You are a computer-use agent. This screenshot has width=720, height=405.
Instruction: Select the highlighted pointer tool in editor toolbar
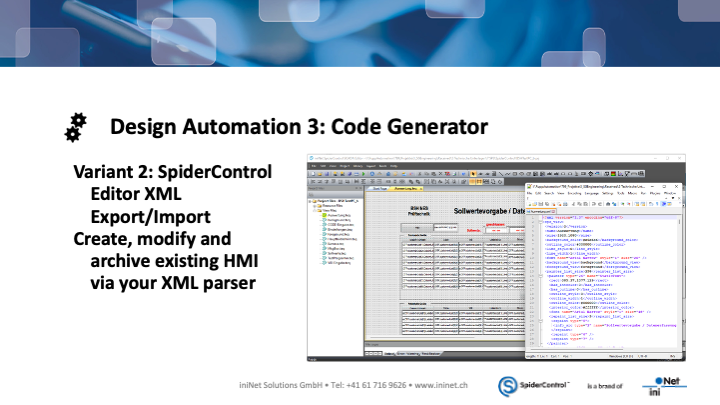(x=473, y=174)
